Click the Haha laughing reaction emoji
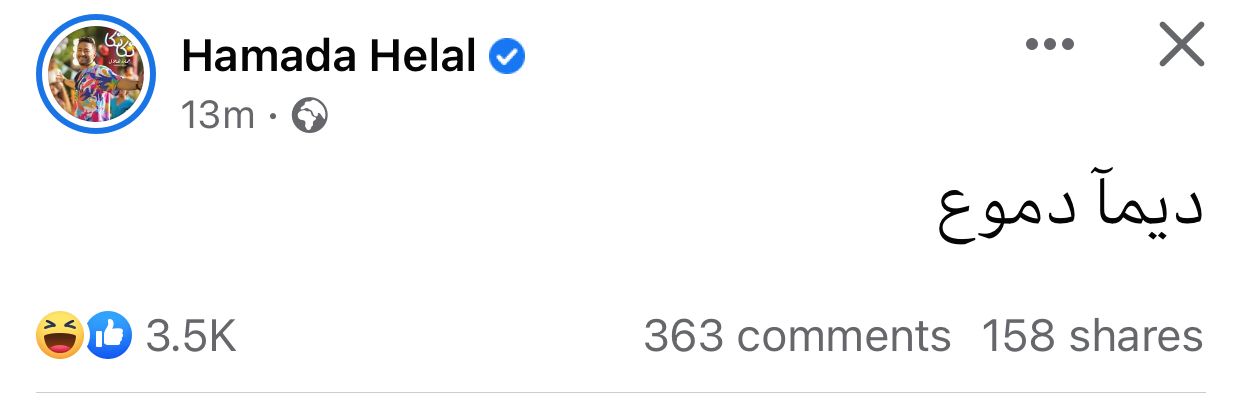This screenshot has height=410, width=1242. click(x=58, y=336)
